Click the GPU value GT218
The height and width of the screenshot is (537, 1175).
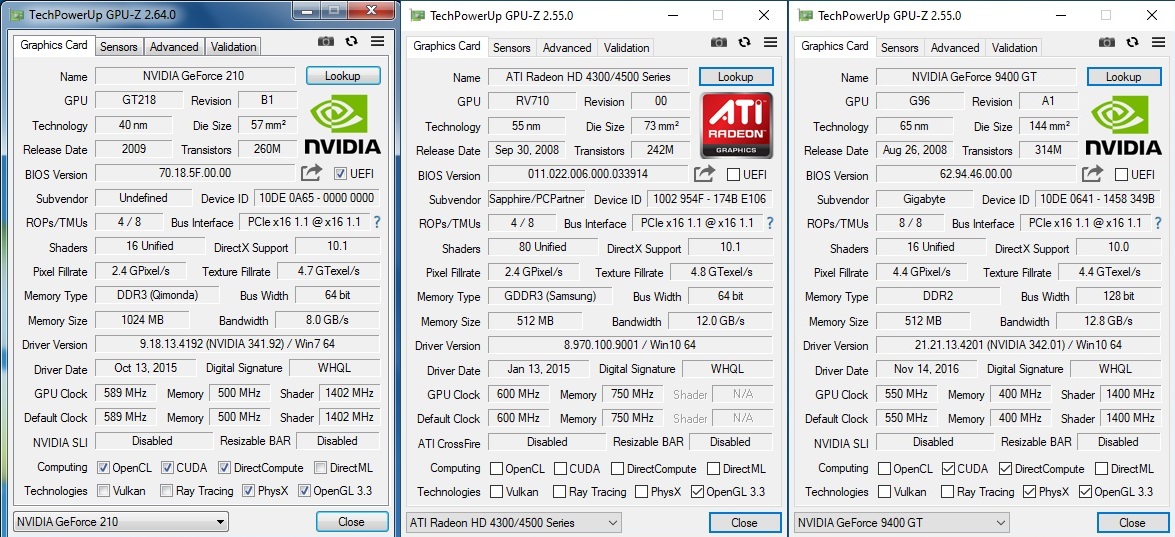coord(139,100)
